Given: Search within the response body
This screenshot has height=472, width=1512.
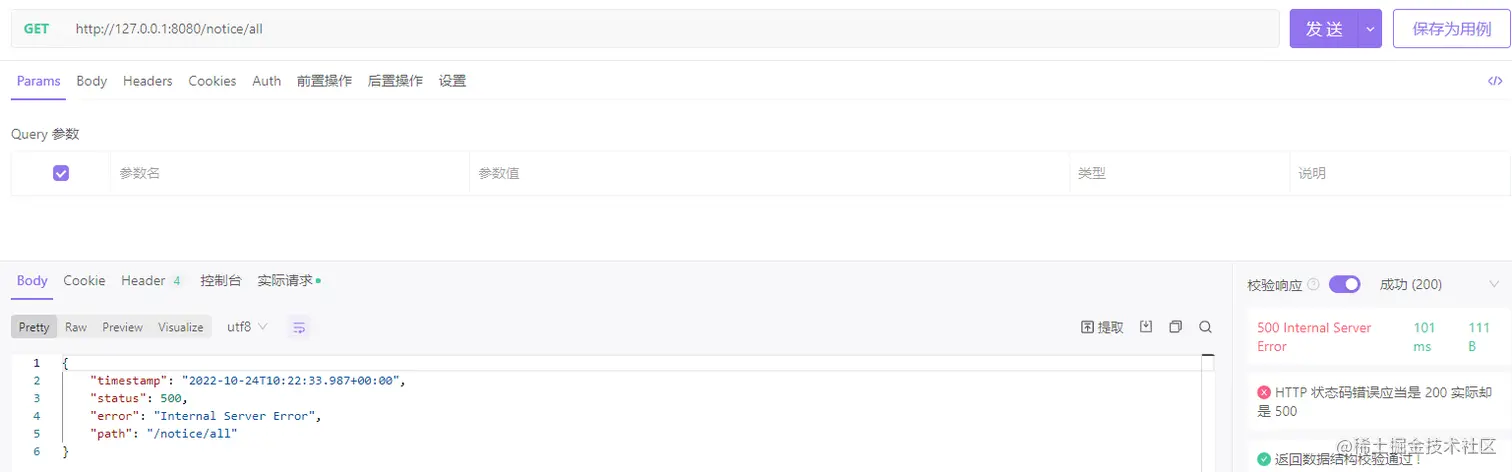Looking at the screenshot, I should pyautogui.click(x=1205, y=327).
